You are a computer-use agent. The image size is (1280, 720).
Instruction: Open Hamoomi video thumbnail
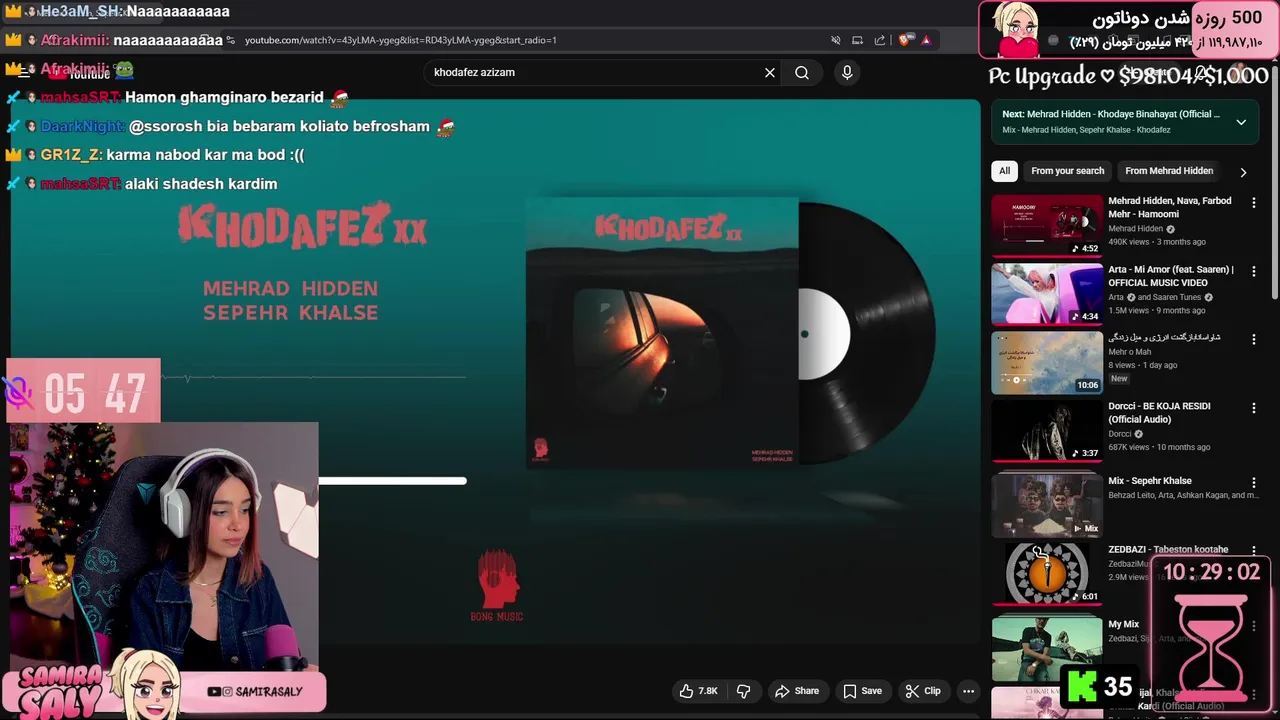pyautogui.click(x=1047, y=225)
